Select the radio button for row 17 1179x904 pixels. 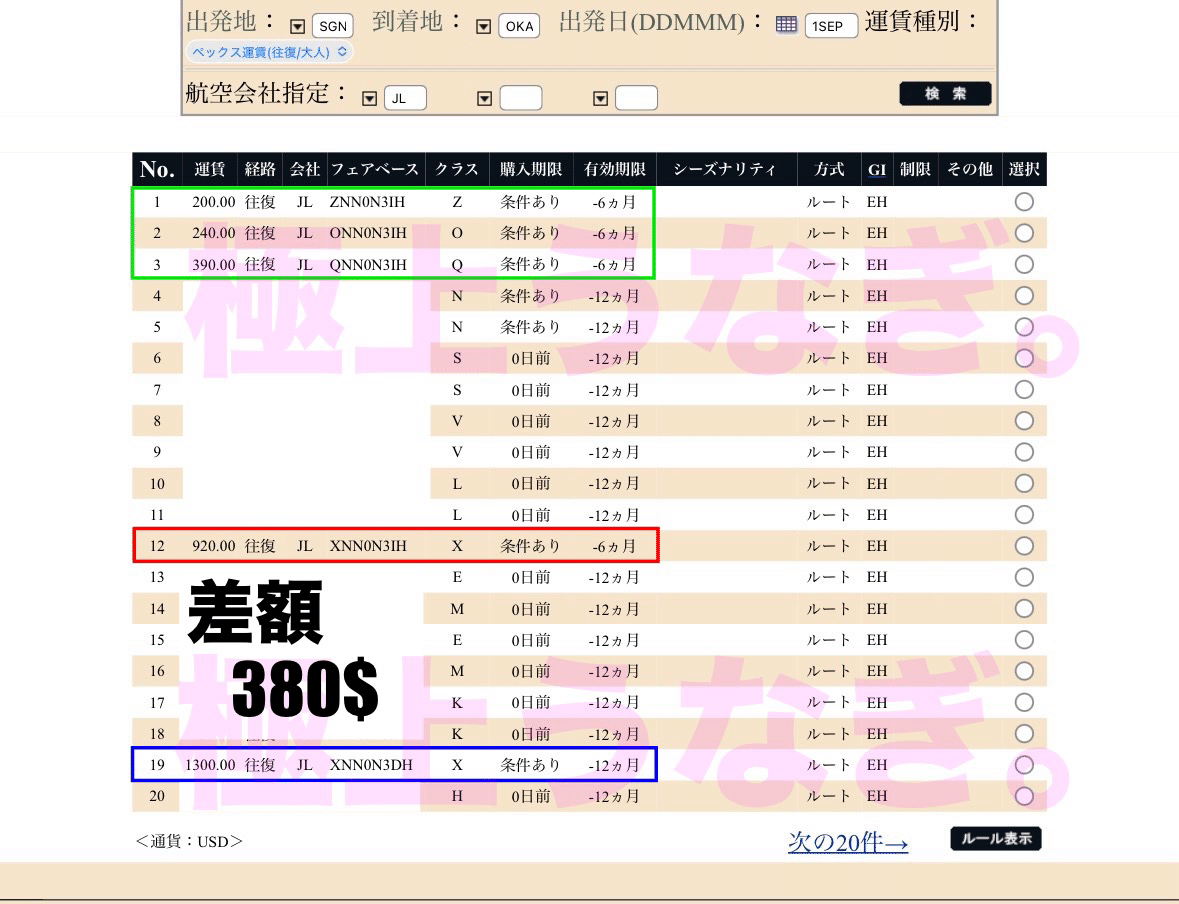click(x=1024, y=702)
